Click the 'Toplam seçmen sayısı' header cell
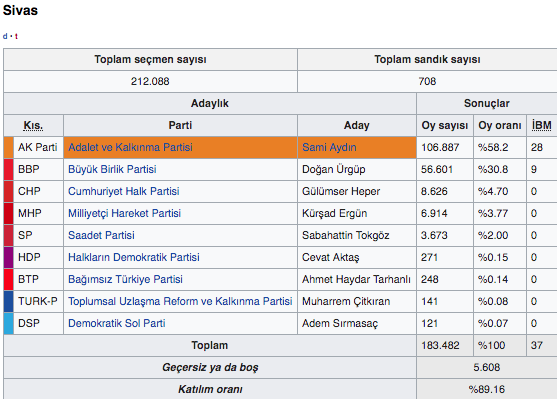The width and height of the screenshot is (557, 399). [150, 59]
